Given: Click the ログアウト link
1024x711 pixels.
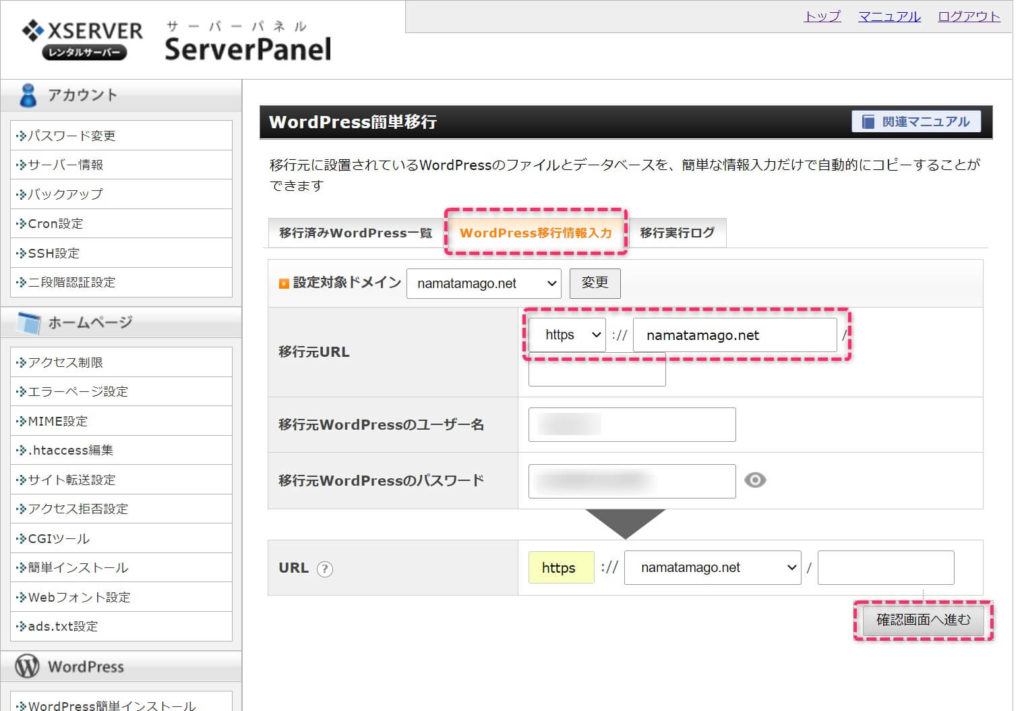Looking at the screenshot, I should [968, 16].
